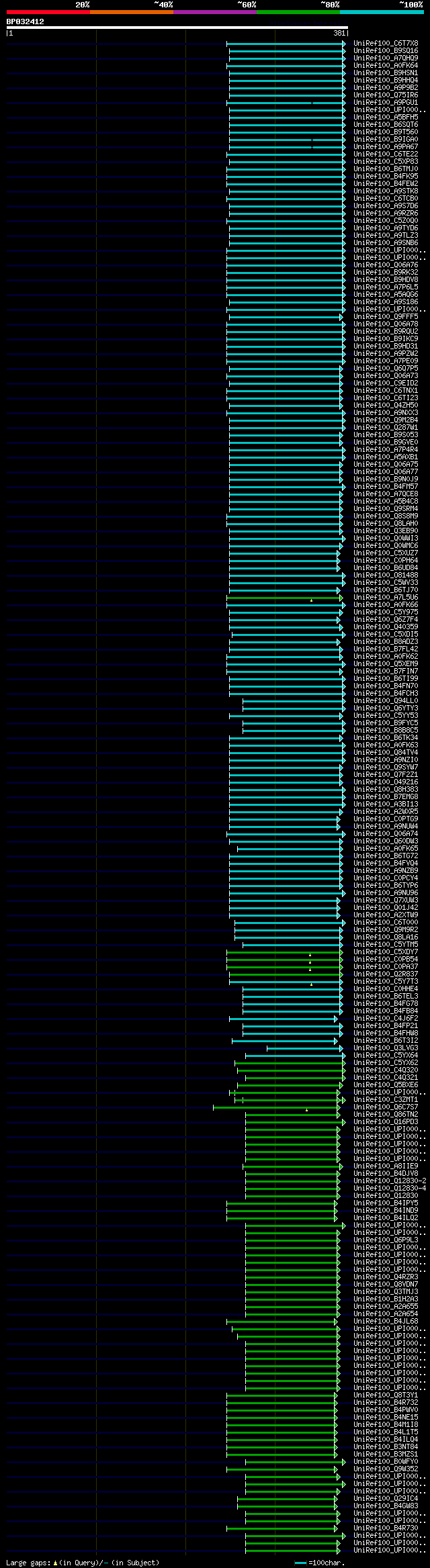Select label UniRef100_Q3EB90
The height and width of the screenshot is (1568, 430).
[x=386, y=531]
